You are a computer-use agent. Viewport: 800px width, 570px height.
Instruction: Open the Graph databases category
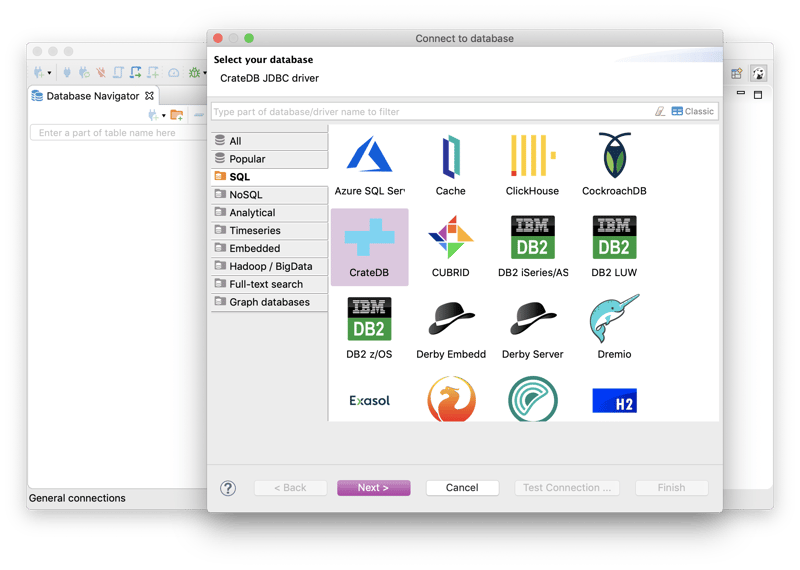[x=269, y=302]
